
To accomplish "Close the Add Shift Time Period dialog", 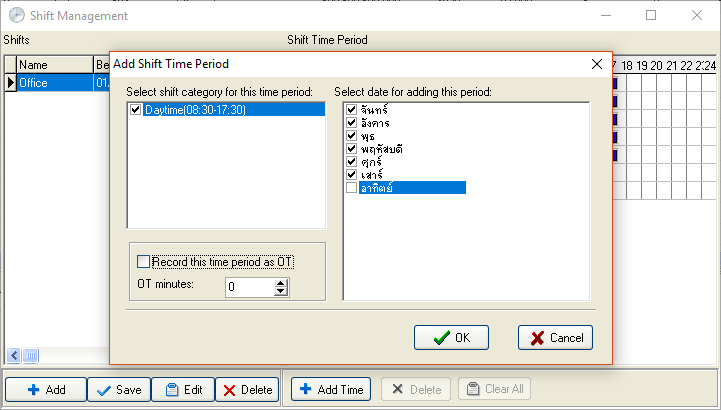I will point(597,64).
